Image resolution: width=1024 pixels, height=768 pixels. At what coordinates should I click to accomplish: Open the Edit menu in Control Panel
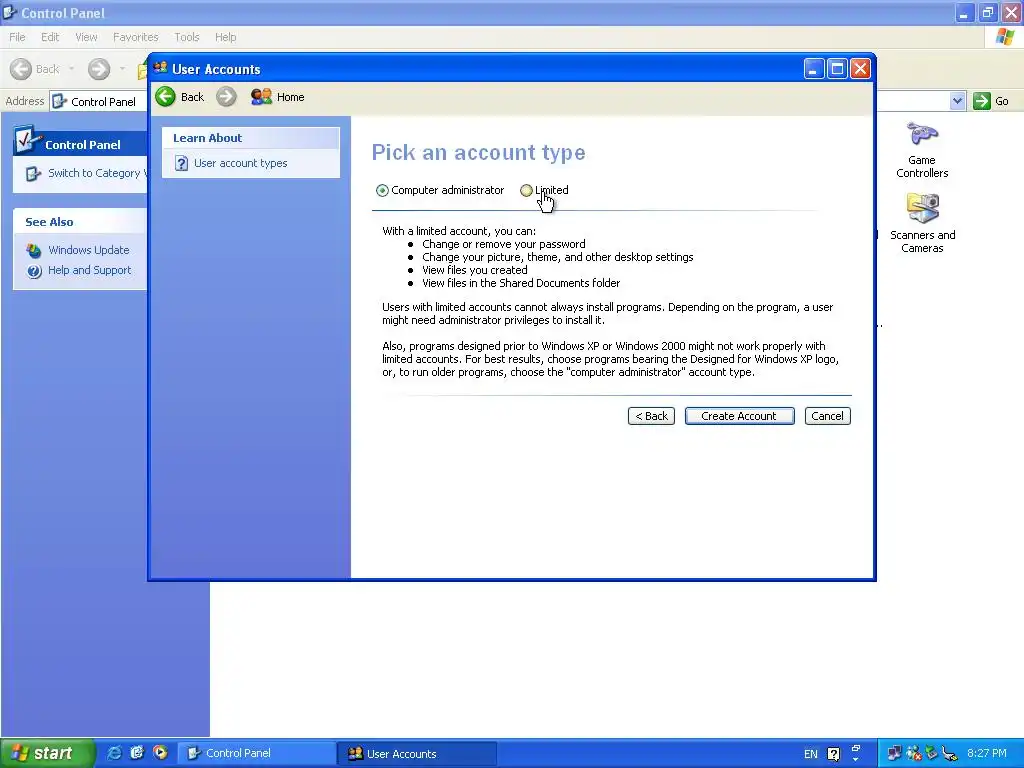50,37
